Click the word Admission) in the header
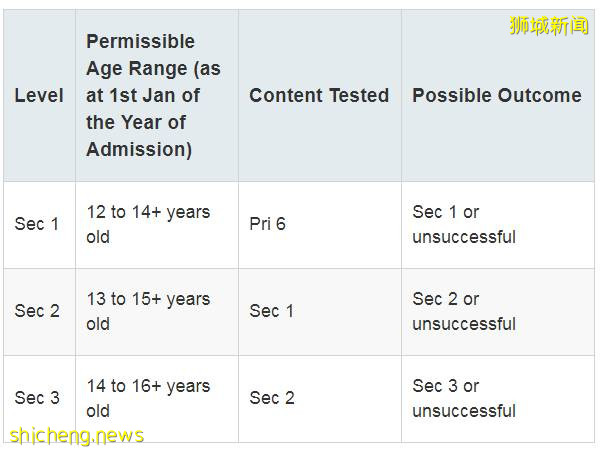The image size is (601, 450). 139,150
